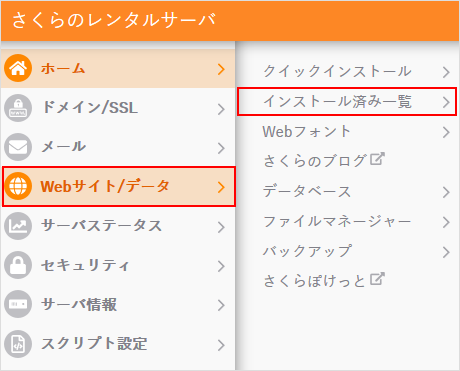The height and width of the screenshot is (371, 460).
Task: Click chevron next to ファイルマネージャー
Action: pos(446,222)
